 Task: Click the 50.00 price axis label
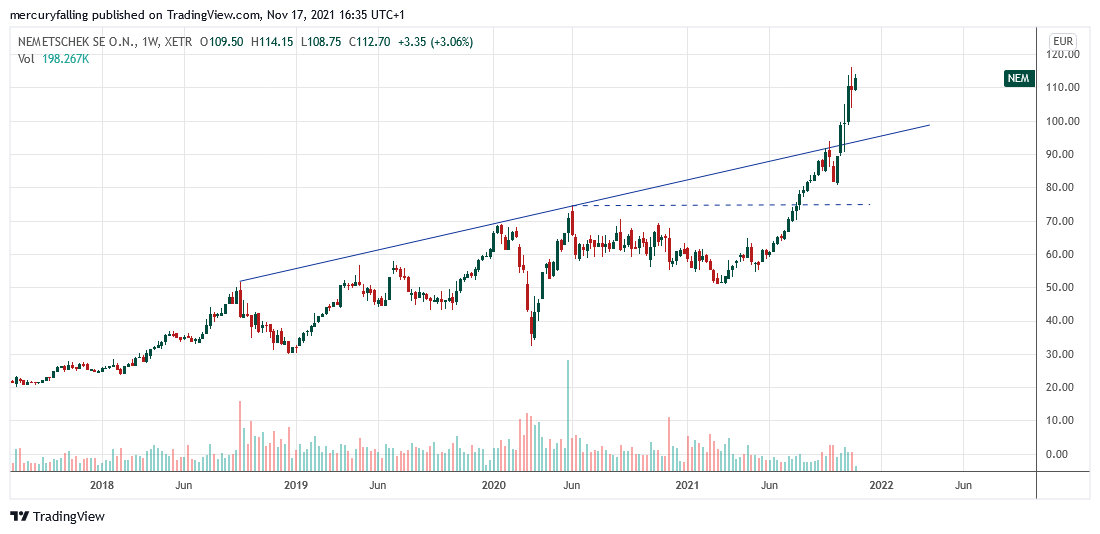(1062, 288)
